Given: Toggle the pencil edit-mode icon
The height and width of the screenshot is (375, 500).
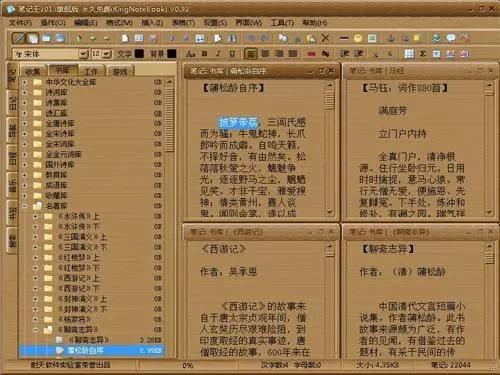Looking at the screenshot, I should click(19, 38).
